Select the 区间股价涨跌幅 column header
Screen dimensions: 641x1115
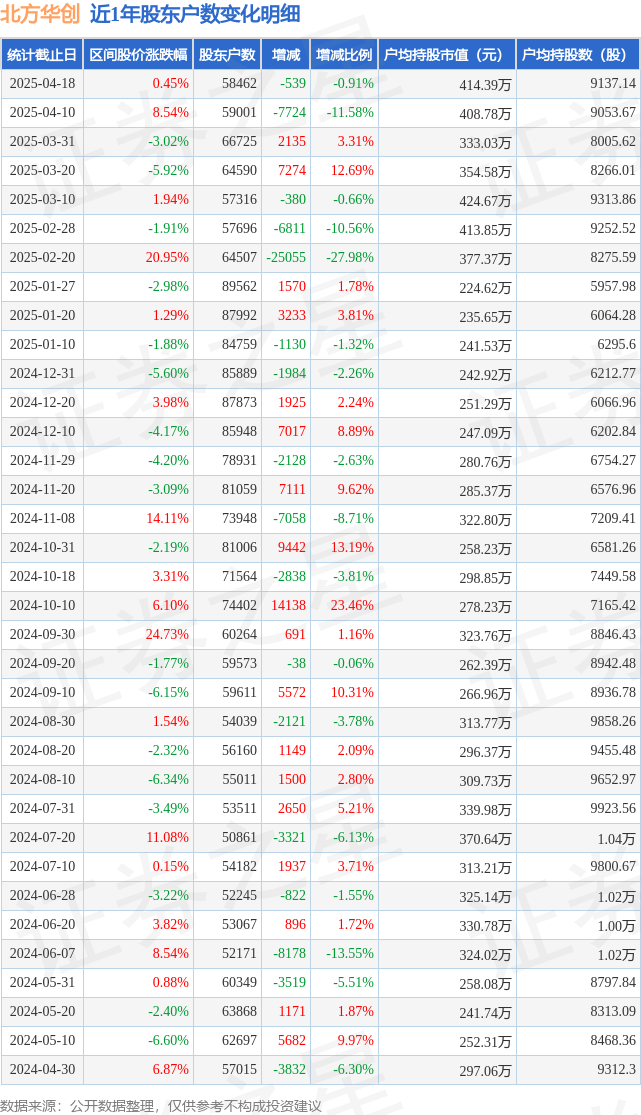[137, 55]
